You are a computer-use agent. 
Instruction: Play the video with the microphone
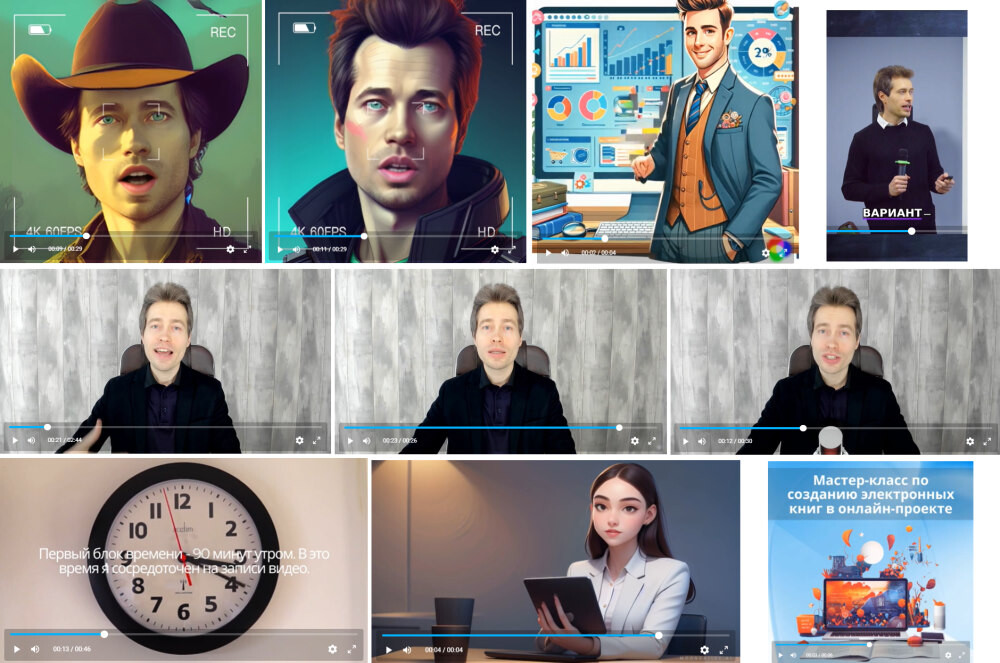(686, 441)
